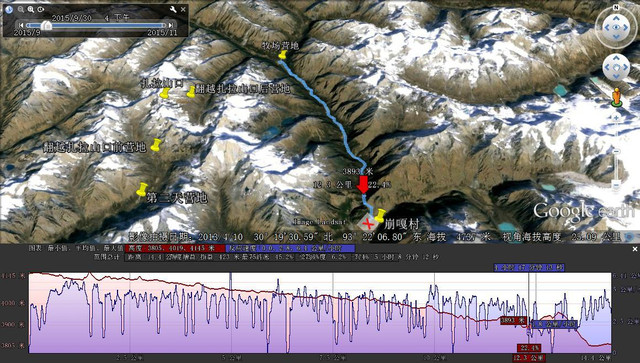
Task: Close the elevation profile panel
Action: tap(635, 249)
